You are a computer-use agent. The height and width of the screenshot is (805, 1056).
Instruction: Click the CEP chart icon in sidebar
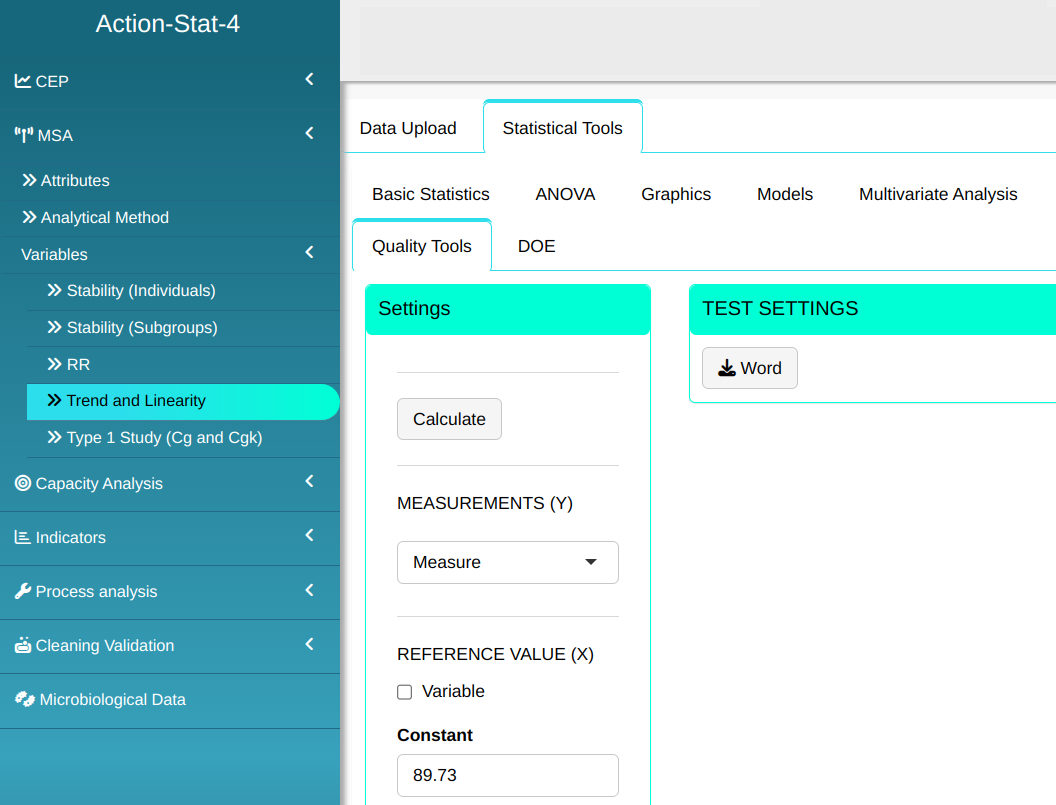(x=23, y=81)
